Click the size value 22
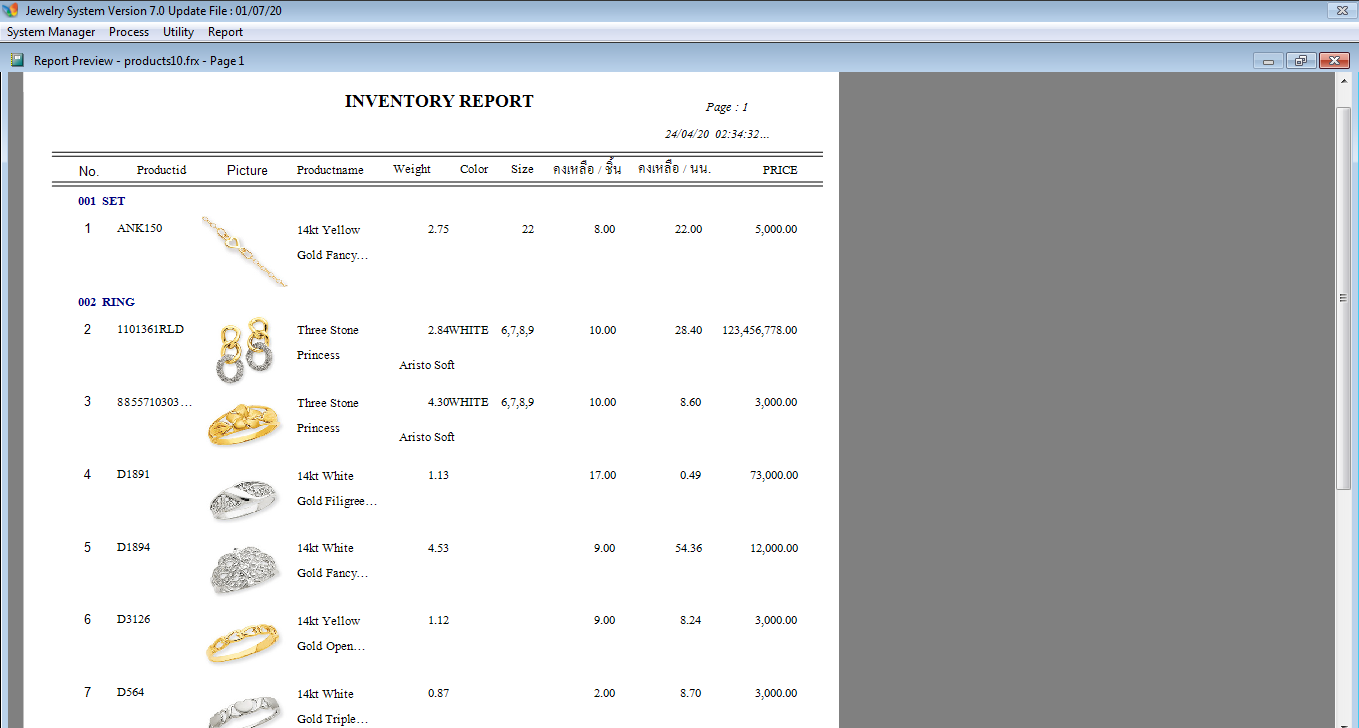The width and height of the screenshot is (1359, 728). point(528,229)
